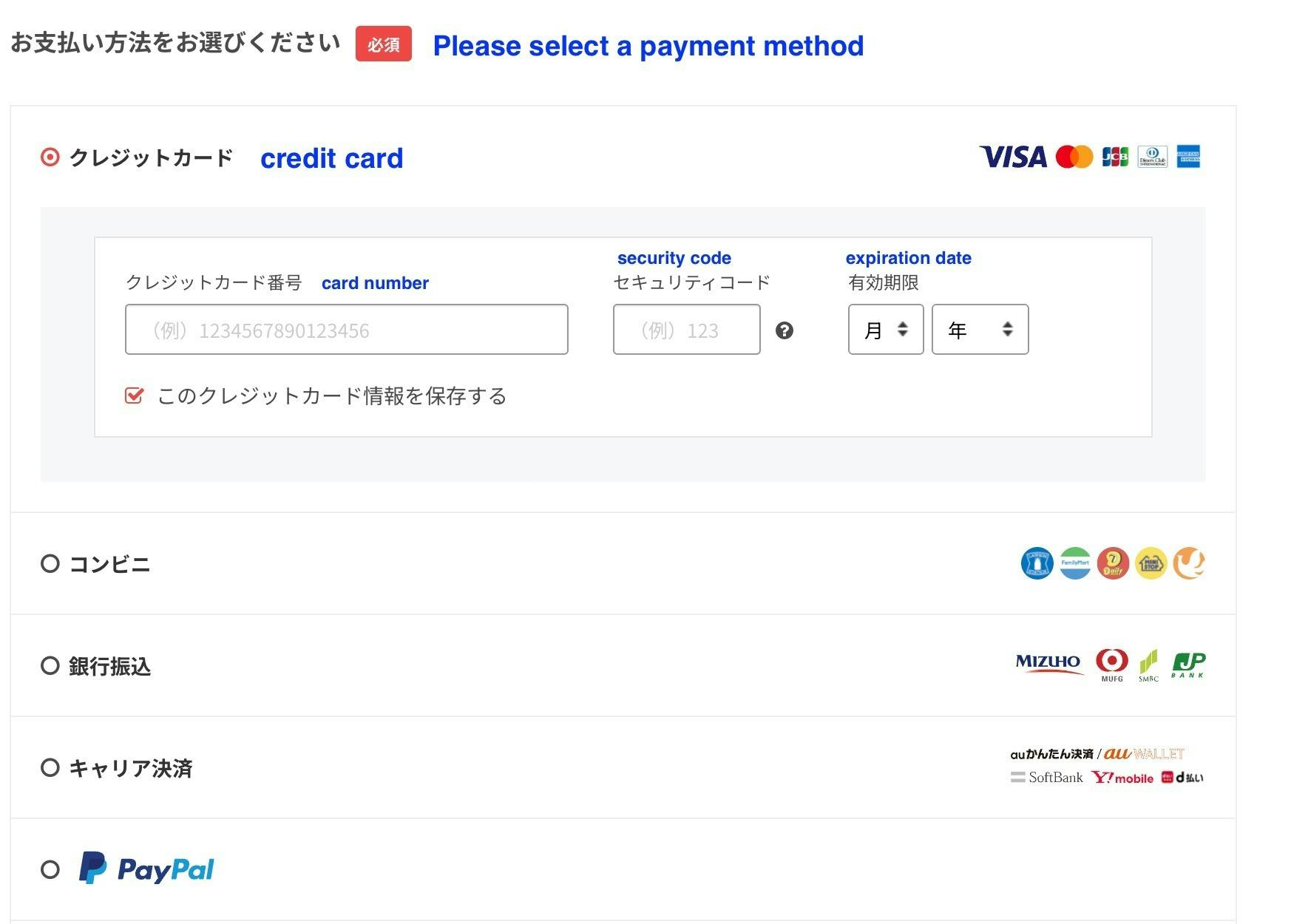The height and width of the screenshot is (924, 1291).
Task: Click the JP Bank logo
Action: [1188, 665]
